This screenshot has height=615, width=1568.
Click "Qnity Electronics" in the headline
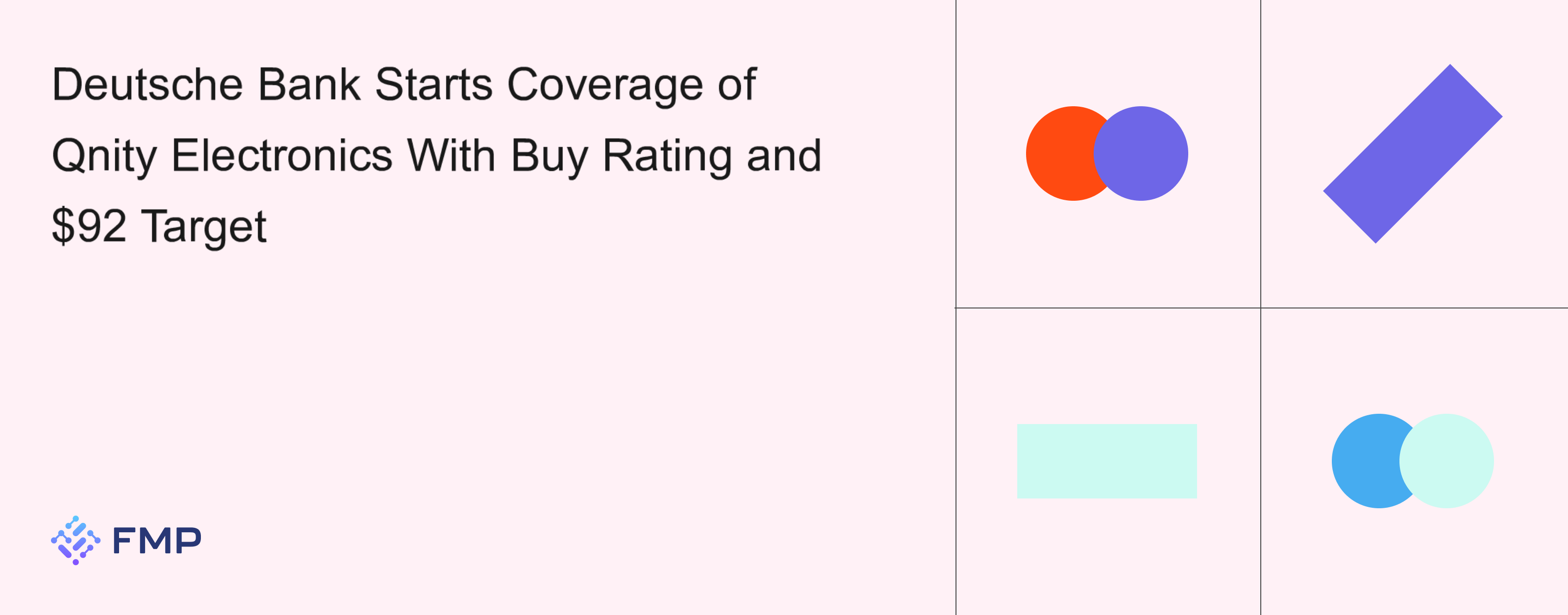click(221, 156)
